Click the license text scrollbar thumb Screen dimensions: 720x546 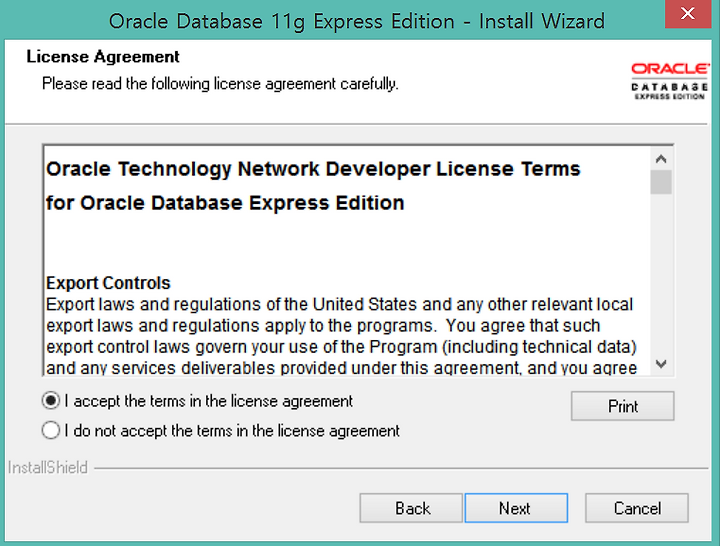pyautogui.click(x=661, y=182)
